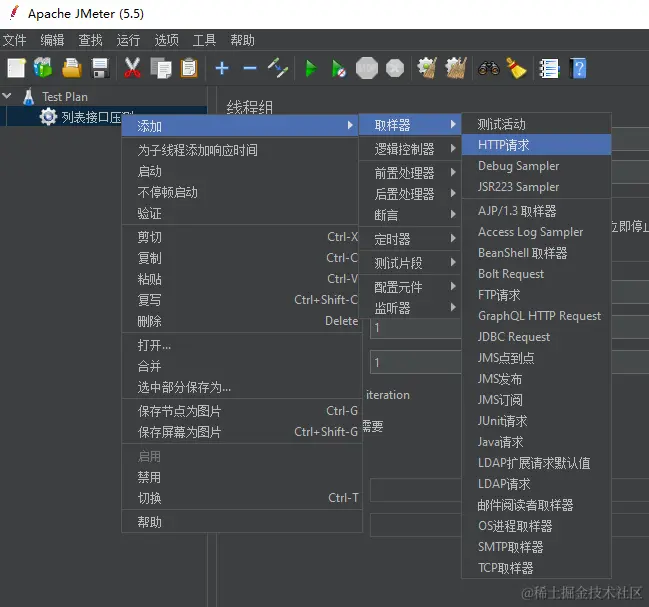Open the 帮助 menu in menu bar
The width and height of the screenshot is (649, 607).
(243, 40)
